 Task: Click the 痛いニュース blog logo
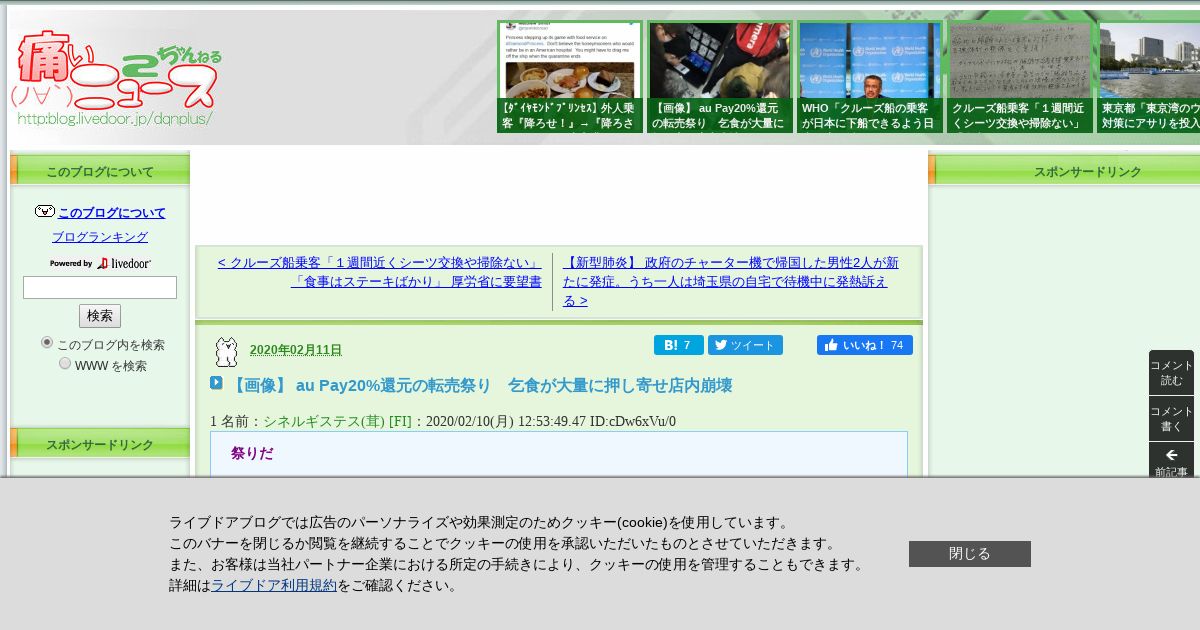tap(116, 78)
